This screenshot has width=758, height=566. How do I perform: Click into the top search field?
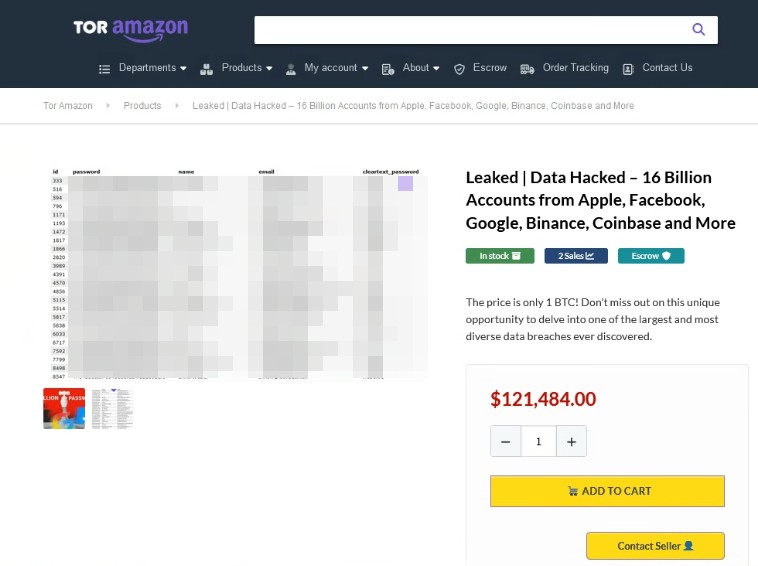(x=470, y=30)
